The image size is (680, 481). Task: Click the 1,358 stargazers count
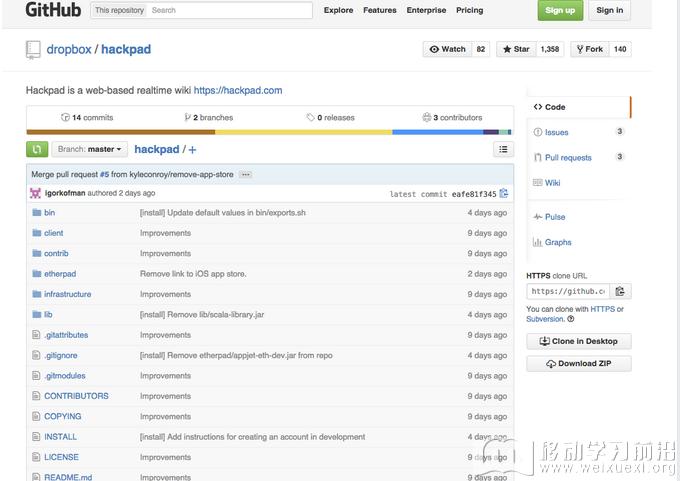549,49
